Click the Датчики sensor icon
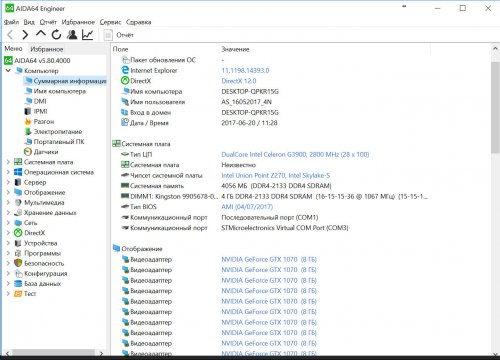Viewport: 500px width, 360px height. tap(28, 152)
